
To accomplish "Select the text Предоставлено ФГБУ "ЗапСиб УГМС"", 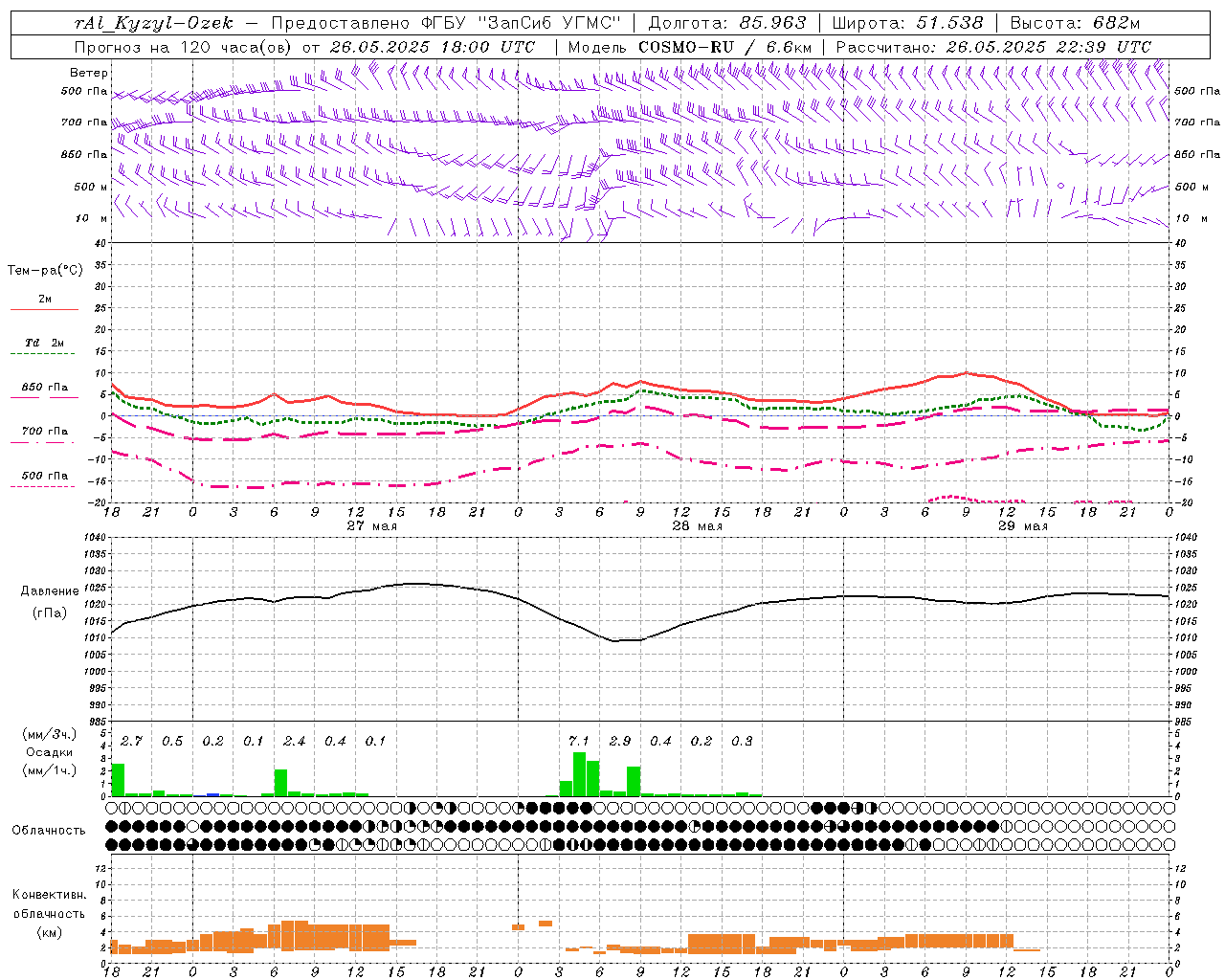I will click(x=447, y=23).
